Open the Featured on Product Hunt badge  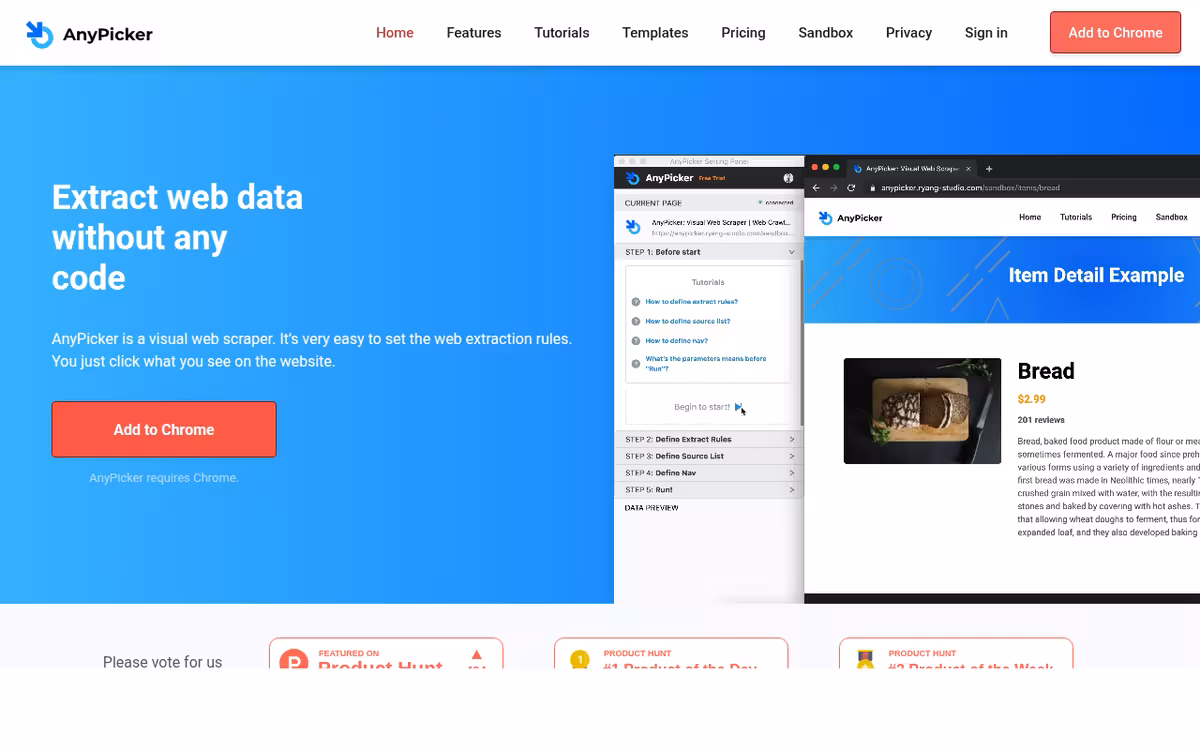pos(386,653)
